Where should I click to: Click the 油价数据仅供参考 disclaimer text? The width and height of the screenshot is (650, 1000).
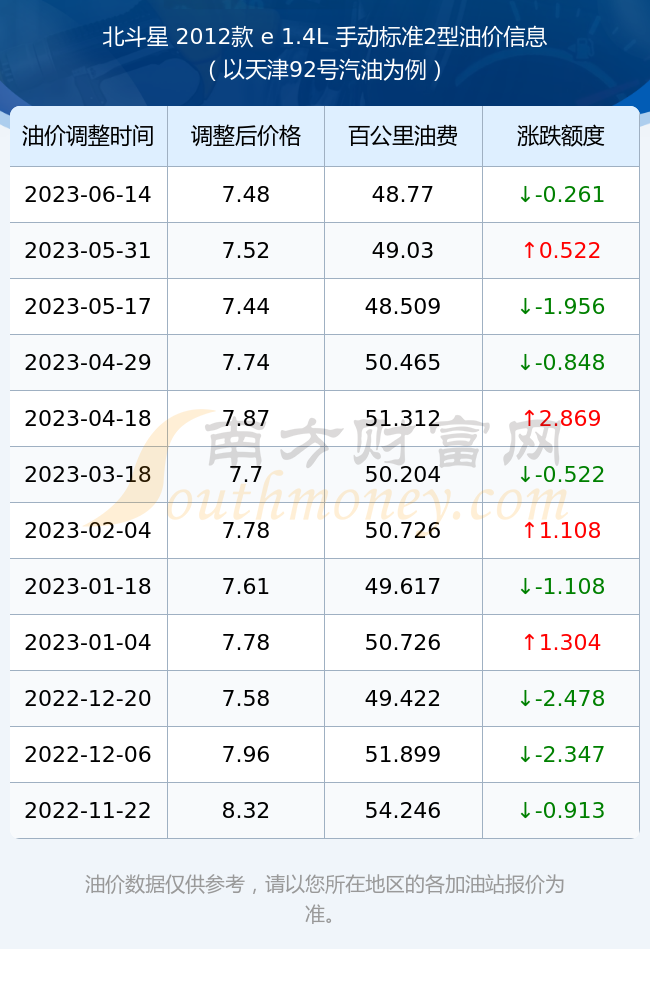point(165,885)
